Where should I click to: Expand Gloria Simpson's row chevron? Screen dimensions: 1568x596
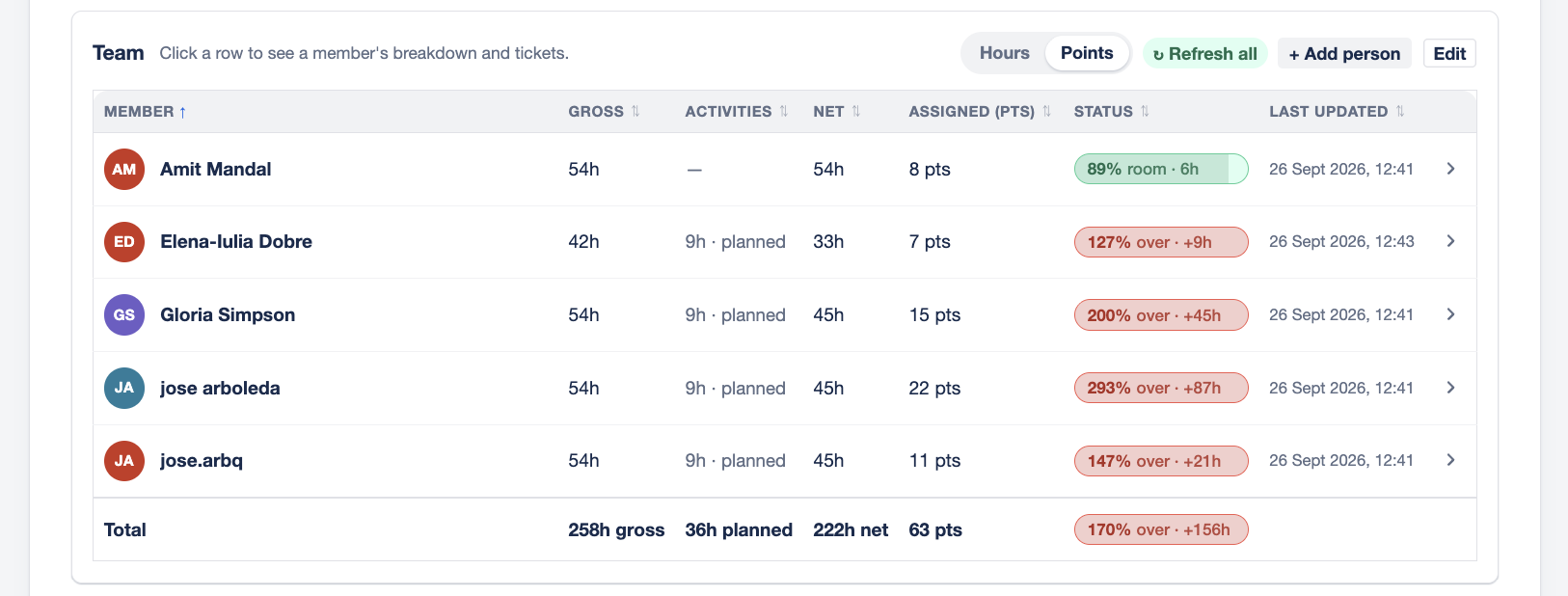click(1451, 314)
